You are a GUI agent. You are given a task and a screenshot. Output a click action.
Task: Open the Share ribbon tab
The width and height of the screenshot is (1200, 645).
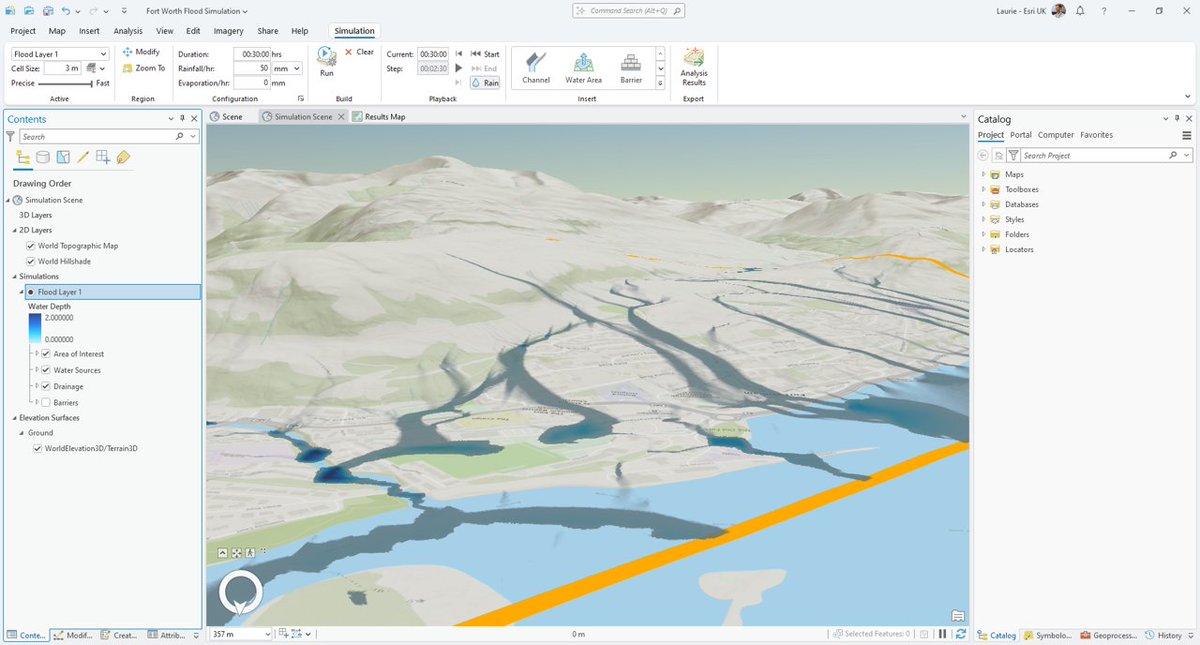(x=268, y=31)
